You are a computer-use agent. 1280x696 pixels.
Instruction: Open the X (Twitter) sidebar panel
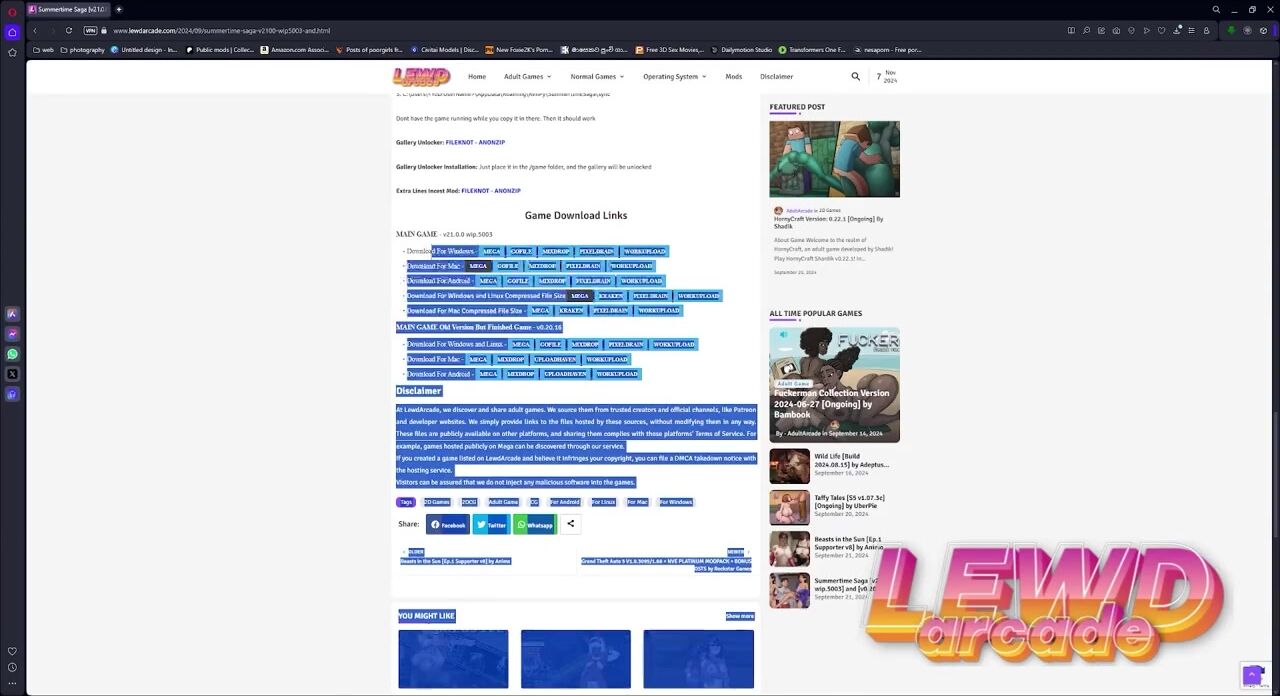(12, 374)
